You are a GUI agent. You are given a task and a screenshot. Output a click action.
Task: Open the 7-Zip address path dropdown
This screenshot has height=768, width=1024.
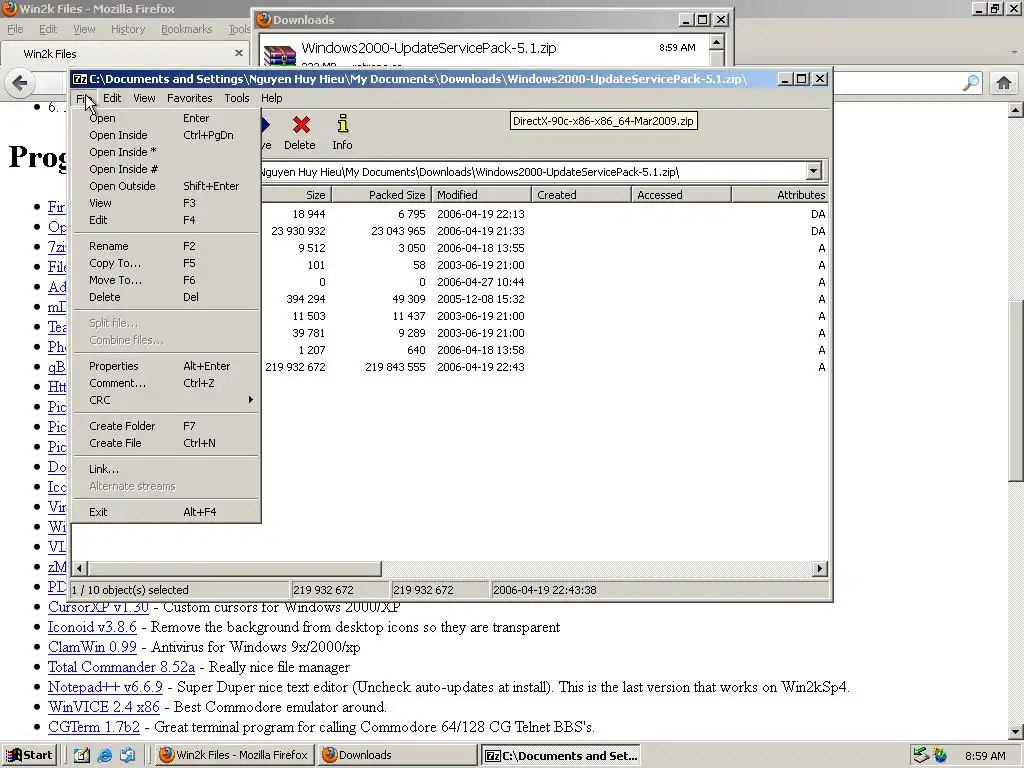(813, 172)
